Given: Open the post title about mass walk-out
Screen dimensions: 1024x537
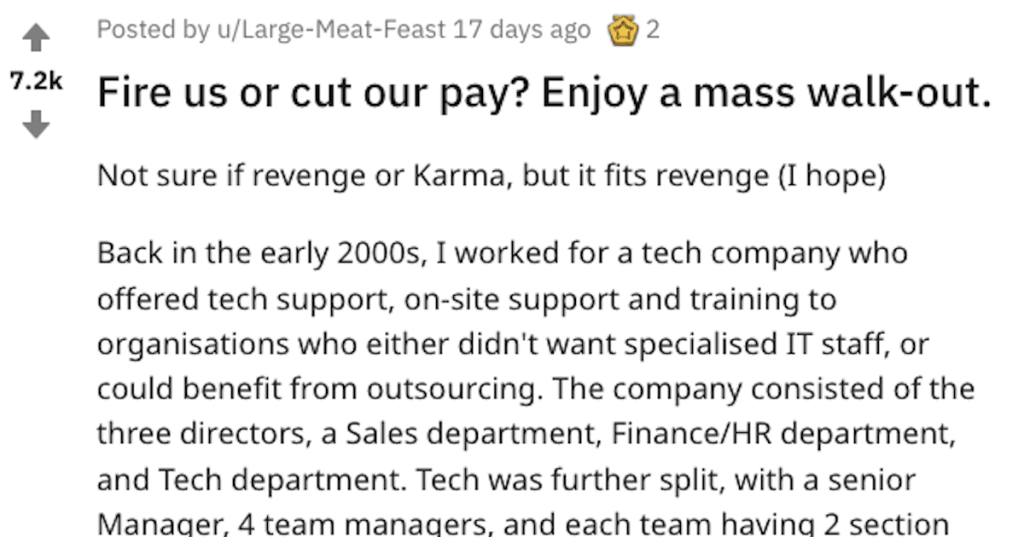Looking at the screenshot, I should click(x=545, y=93).
